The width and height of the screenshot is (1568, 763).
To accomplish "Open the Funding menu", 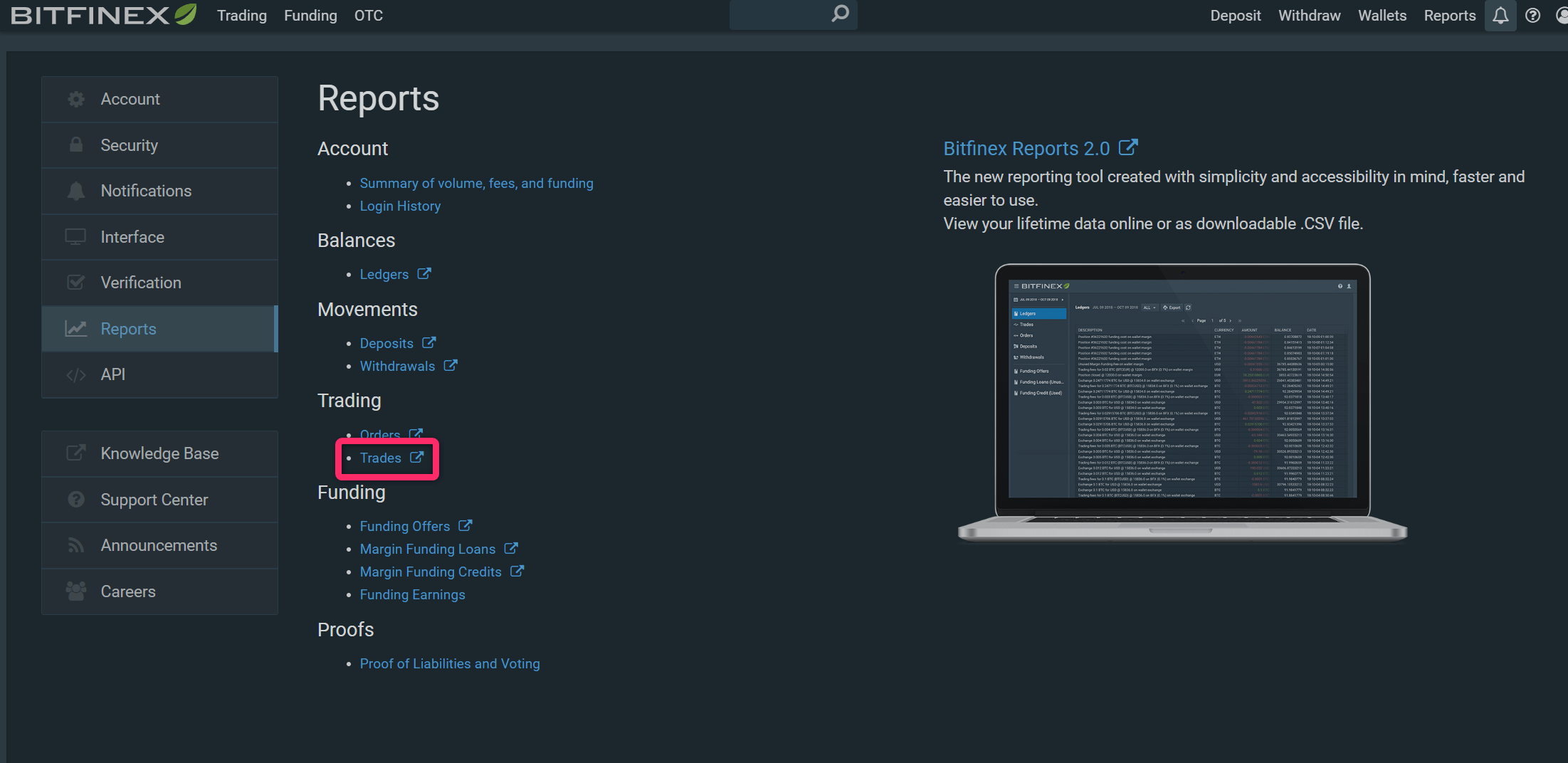I will [310, 16].
